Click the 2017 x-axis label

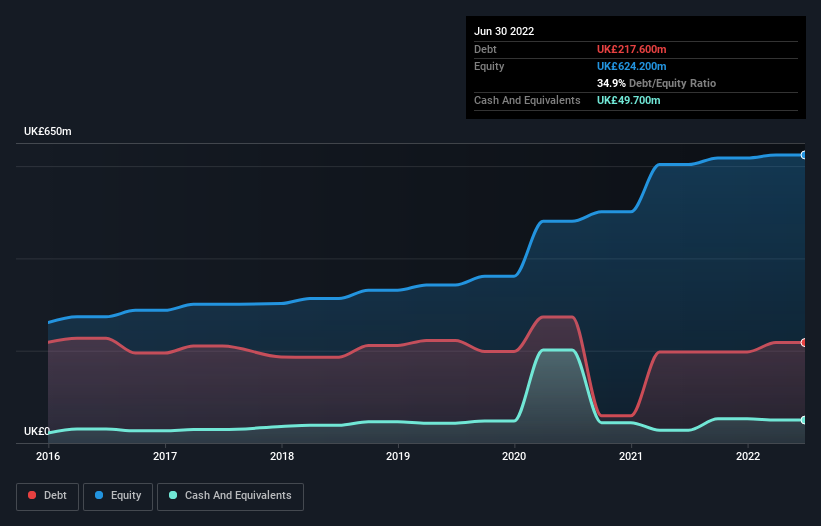pos(165,456)
